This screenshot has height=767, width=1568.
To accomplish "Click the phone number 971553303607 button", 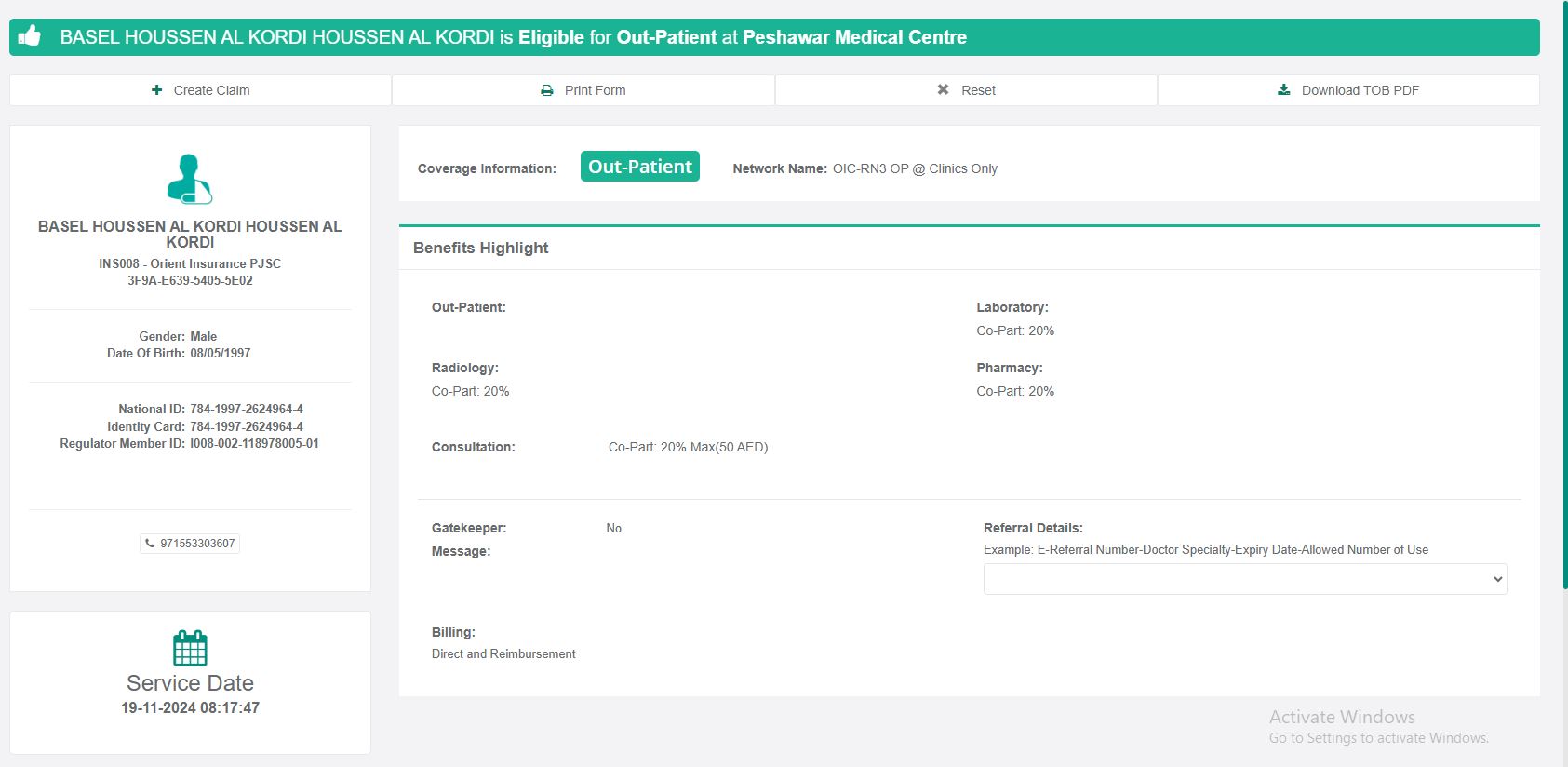I will pos(196,544).
